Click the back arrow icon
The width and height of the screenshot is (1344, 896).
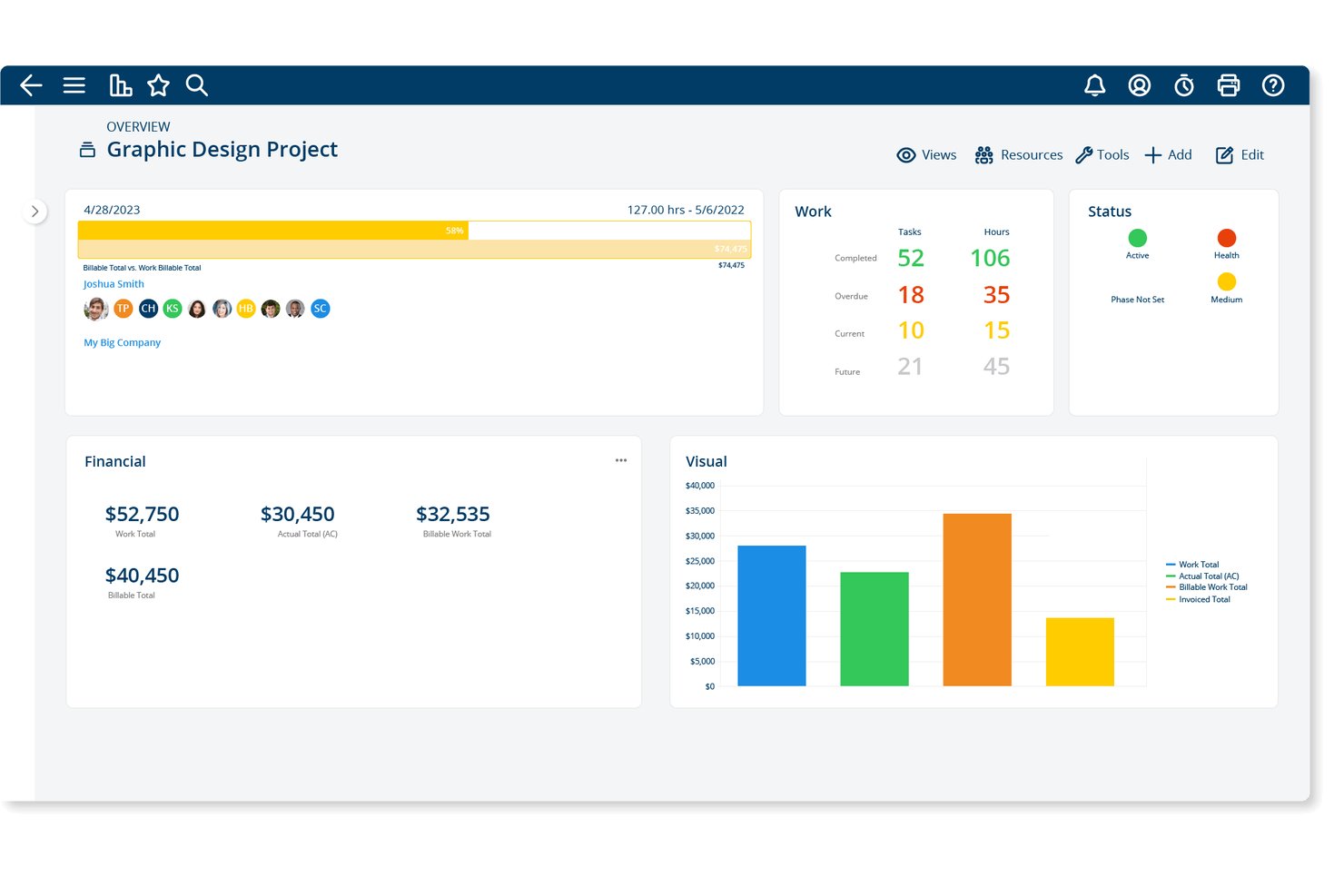point(31,85)
